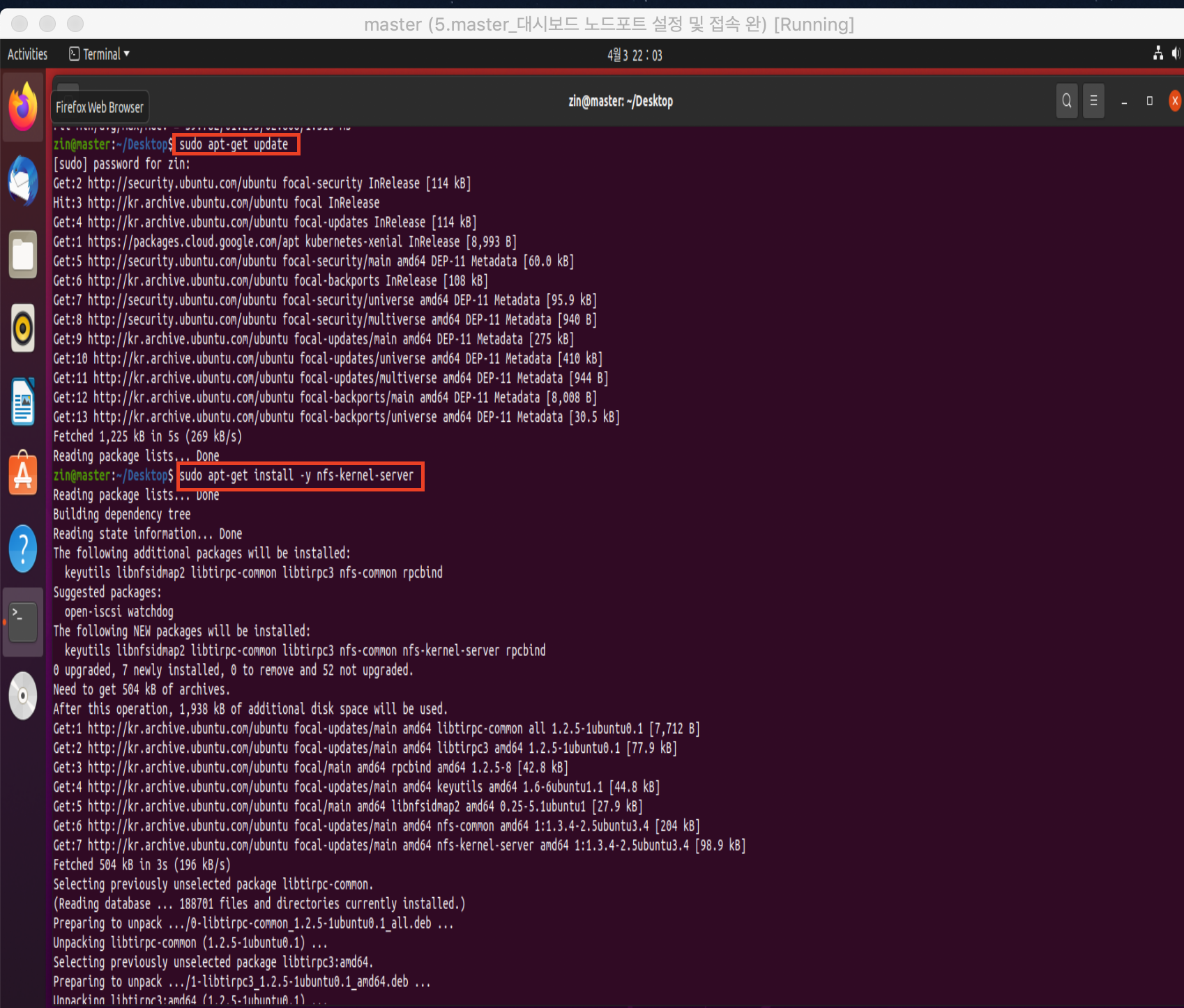Open Ubuntu Software store icon
Image resolution: width=1184 pixels, height=1008 pixels.
[23, 475]
